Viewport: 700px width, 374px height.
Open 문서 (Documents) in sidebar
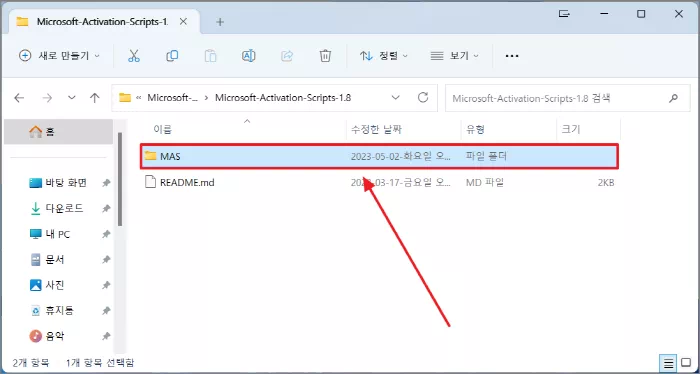(56, 259)
